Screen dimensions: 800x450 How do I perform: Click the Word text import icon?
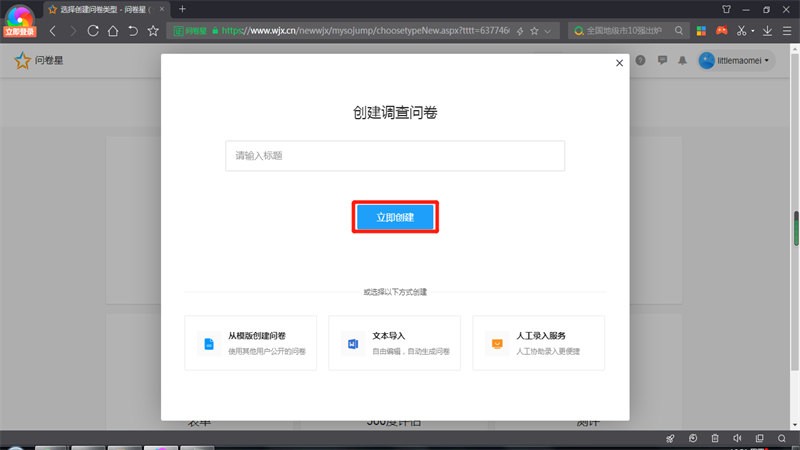tap(353, 344)
